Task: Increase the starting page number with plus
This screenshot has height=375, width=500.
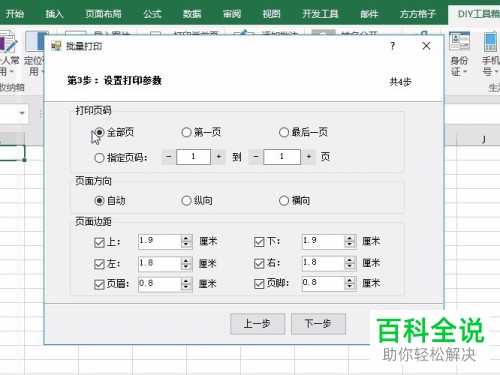Action: click(219, 157)
